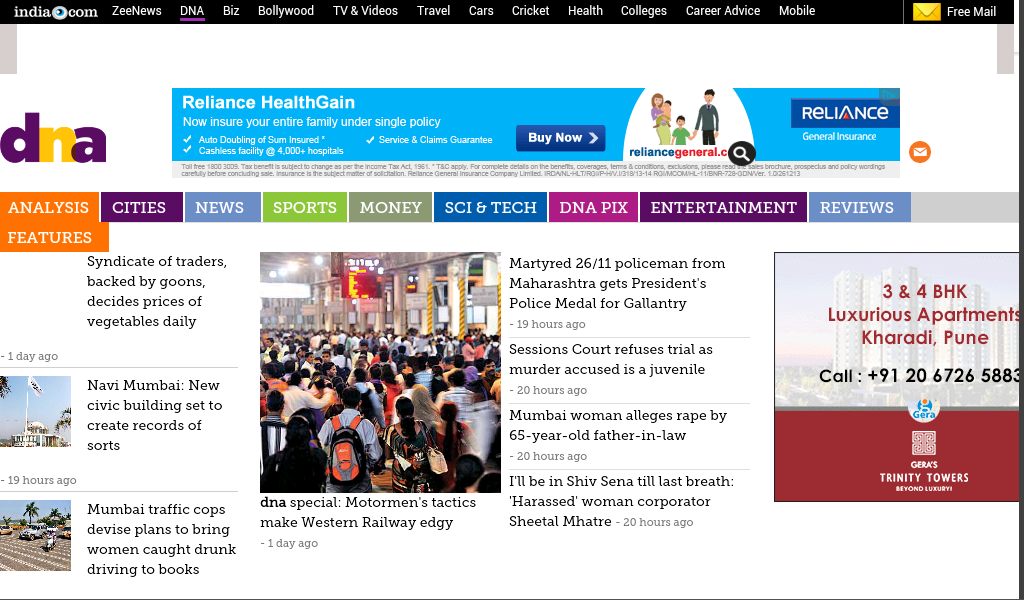Open ZeeNews in top bar
The width and height of the screenshot is (1024, 600).
(x=136, y=10)
